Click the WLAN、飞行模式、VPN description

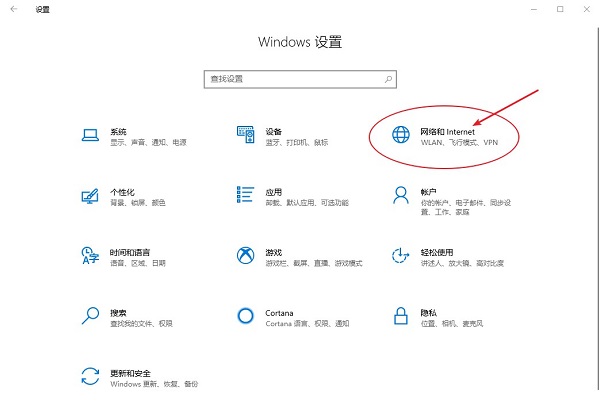click(x=460, y=142)
